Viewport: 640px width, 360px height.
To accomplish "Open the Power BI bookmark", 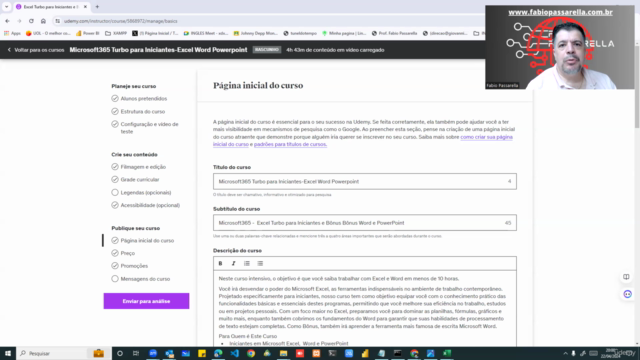I will point(88,33).
